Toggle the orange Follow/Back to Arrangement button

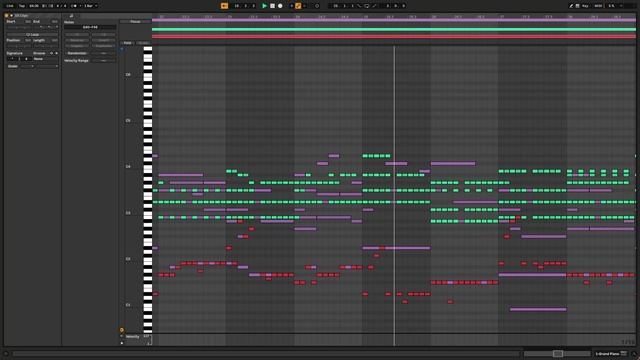coord(224,6)
